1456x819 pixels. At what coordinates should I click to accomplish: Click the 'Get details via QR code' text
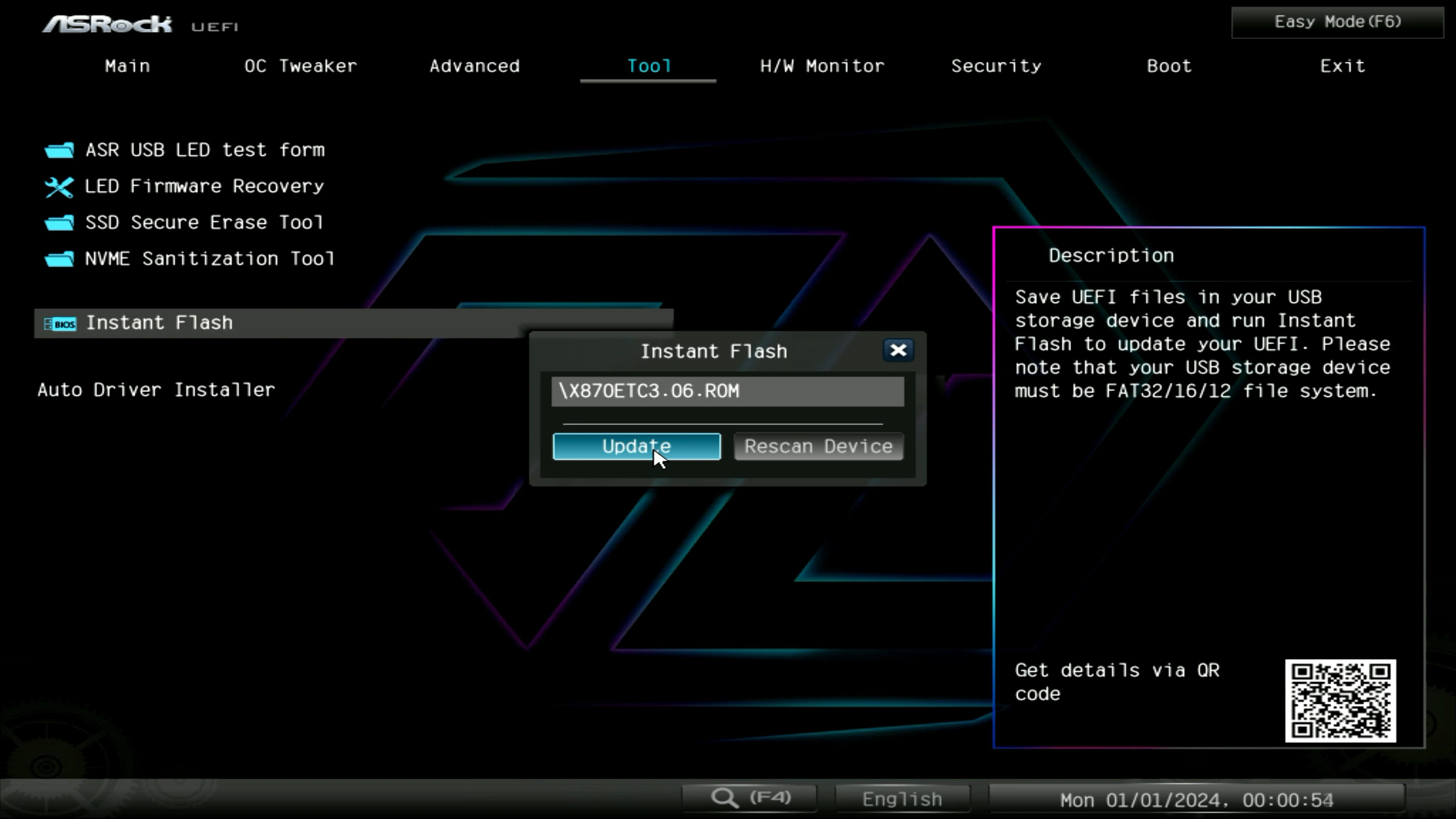pos(1117,682)
